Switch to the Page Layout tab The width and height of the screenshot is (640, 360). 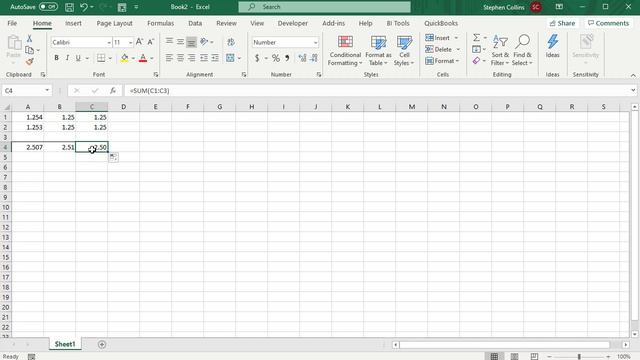pyautogui.click(x=114, y=23)
